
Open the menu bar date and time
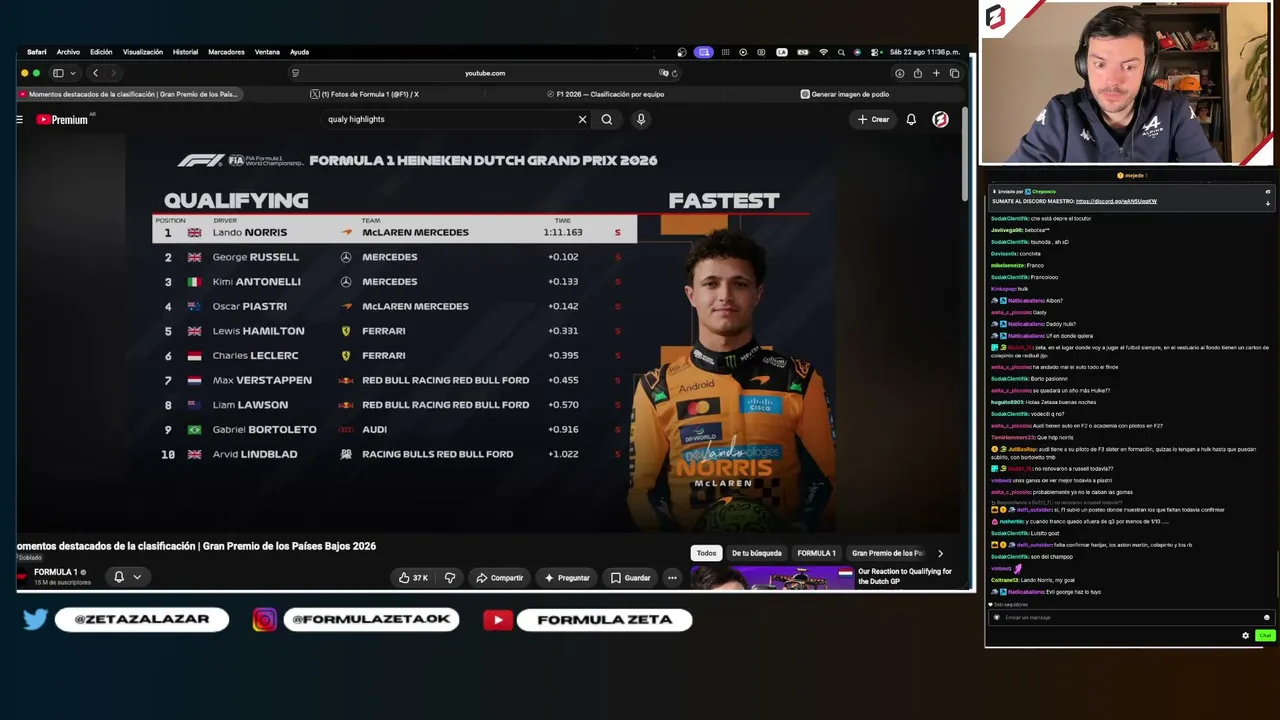click(x=924, y=52)
